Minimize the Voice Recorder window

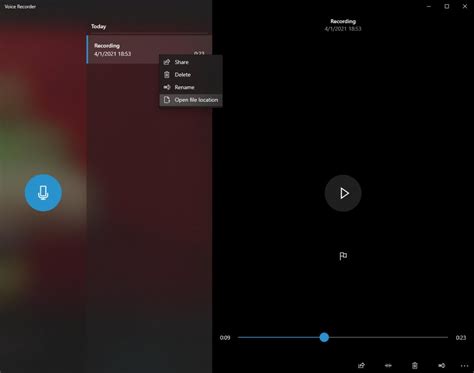(x=429, y=6)
